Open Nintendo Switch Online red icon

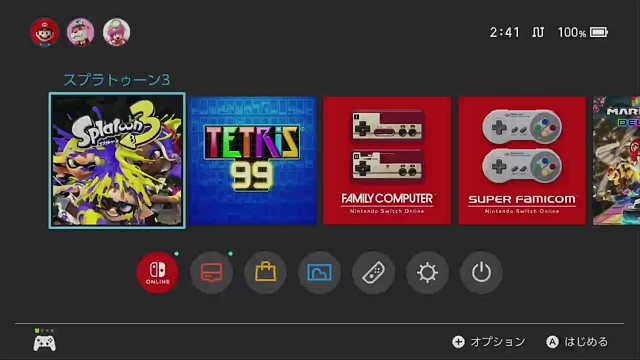(158, 272)
